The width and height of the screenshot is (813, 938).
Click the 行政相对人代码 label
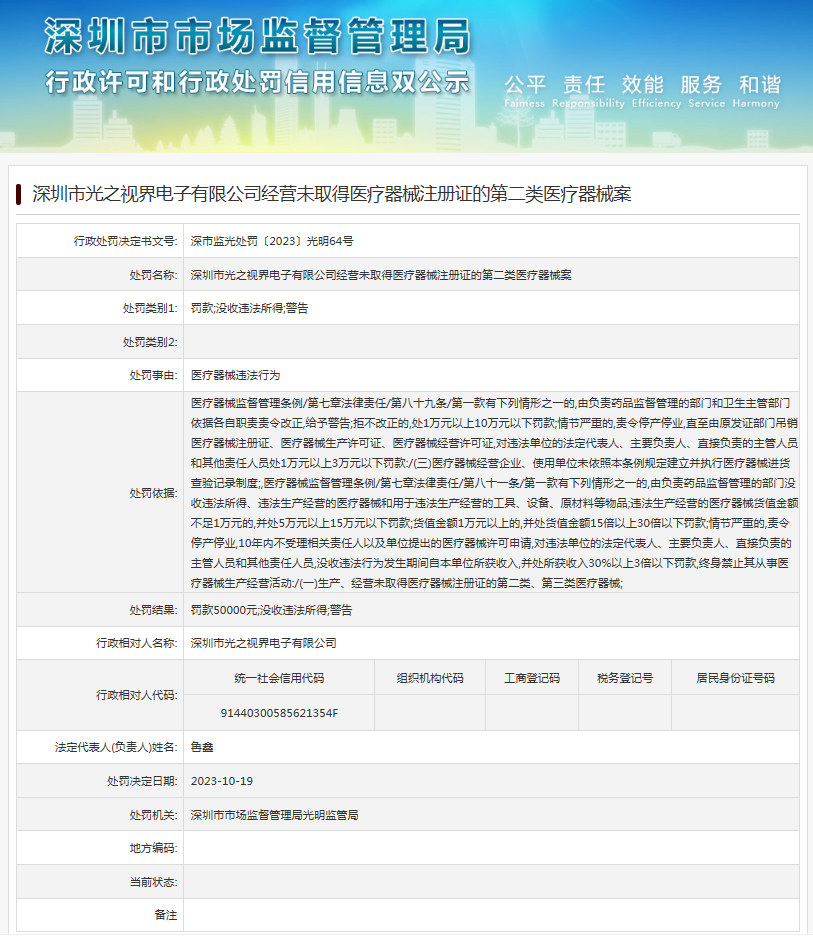click(136, 695)
